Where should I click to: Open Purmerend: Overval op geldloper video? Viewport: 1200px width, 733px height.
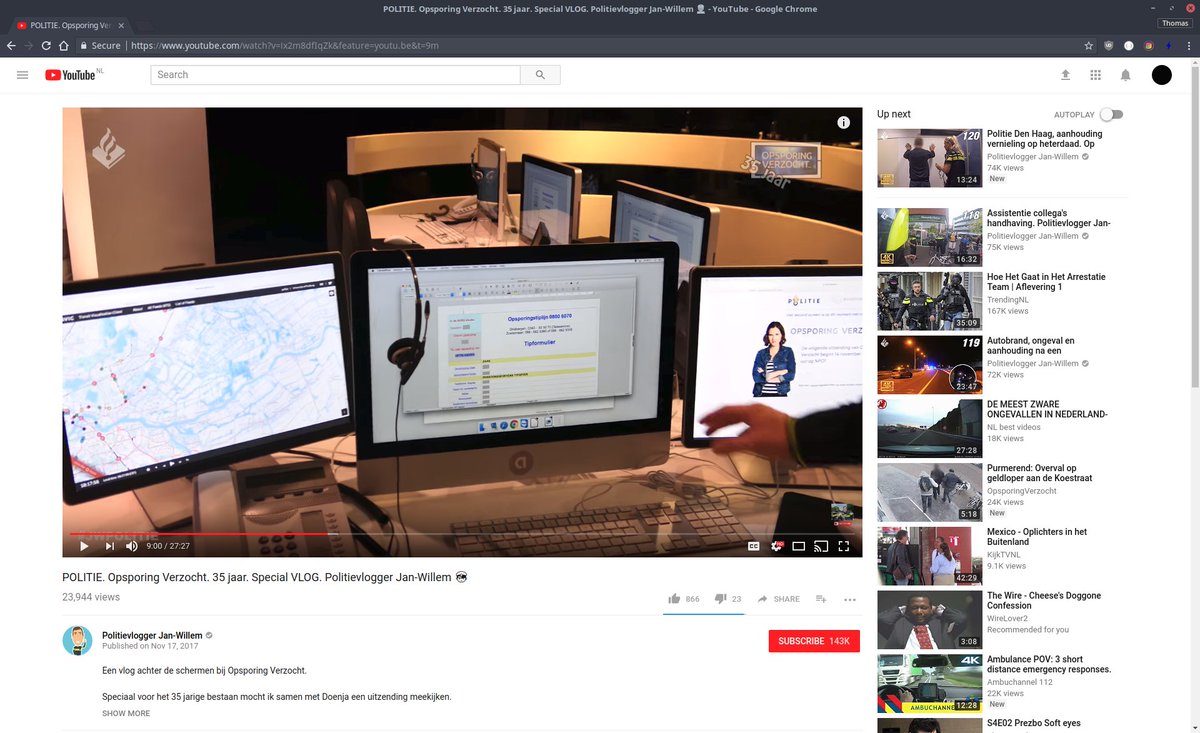click(x=1040, y=473)
